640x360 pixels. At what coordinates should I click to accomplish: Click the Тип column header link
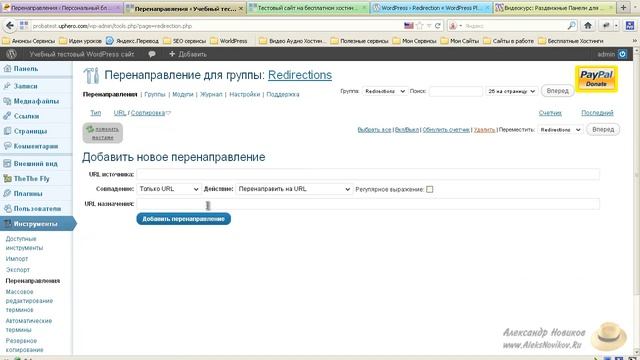96,113
